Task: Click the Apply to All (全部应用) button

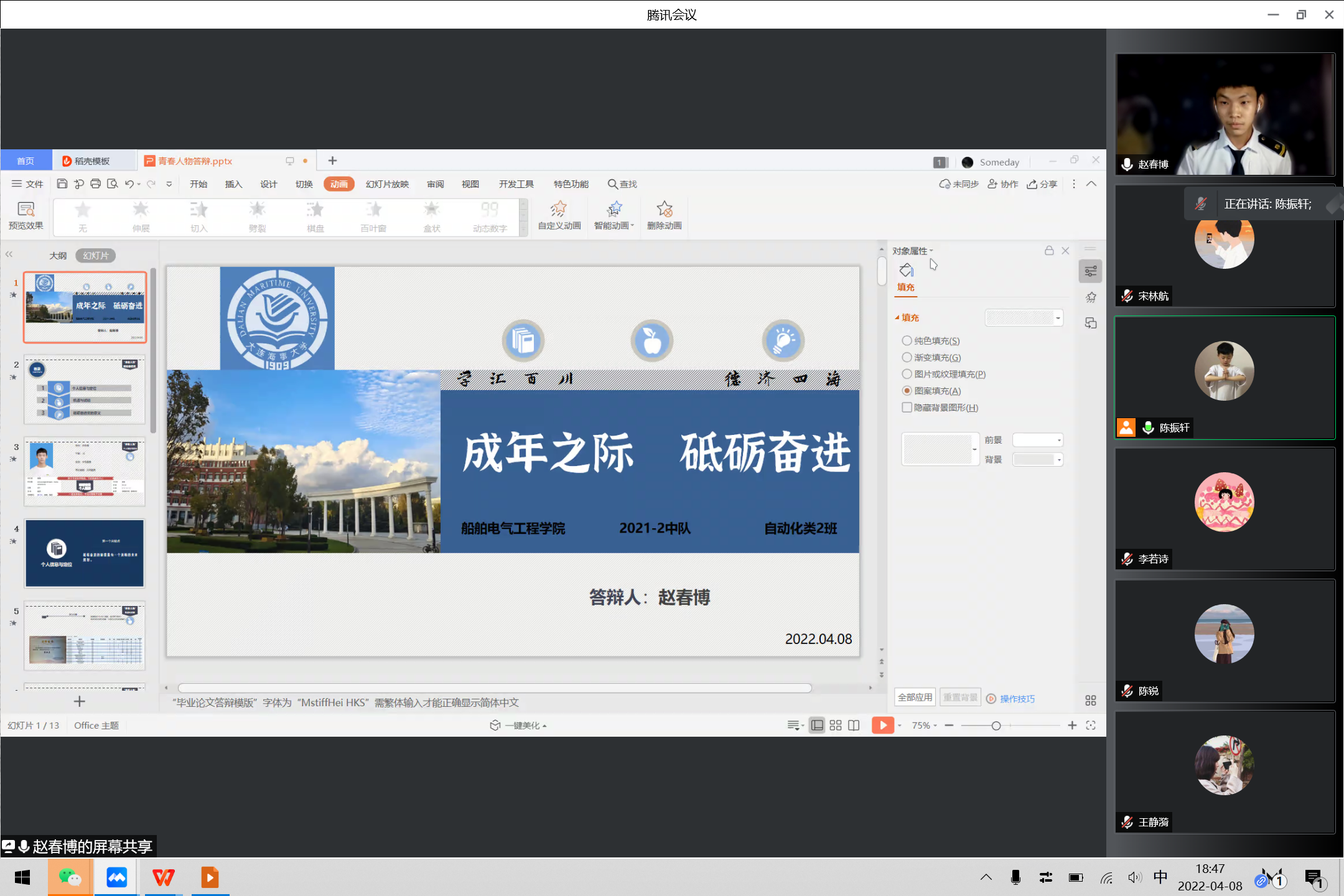Action: (915, 698)
